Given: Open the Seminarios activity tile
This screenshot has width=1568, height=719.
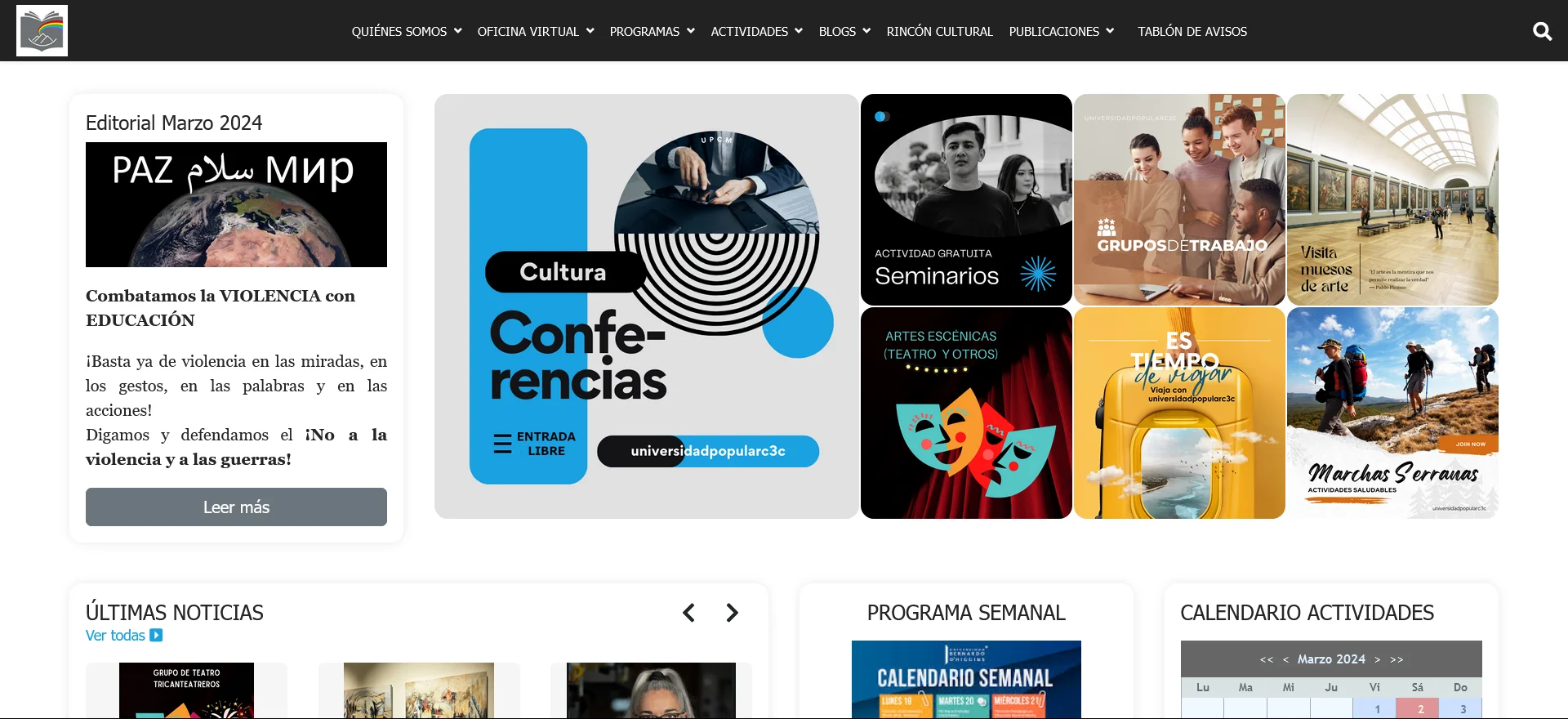Looking at the screenshot, I should pyautogui.click(x=966, y=199).
